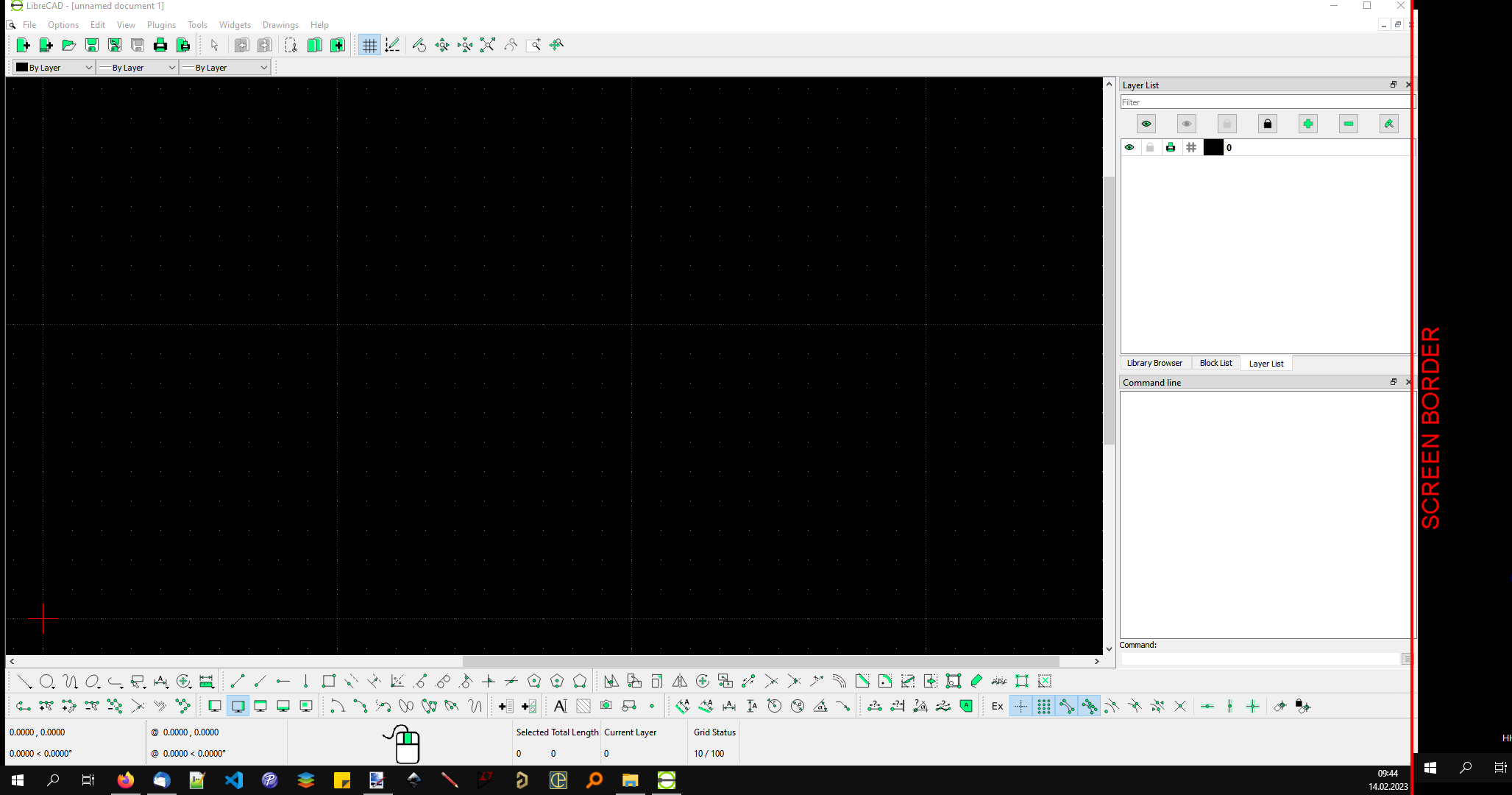The image size is (1512, 795).
Task: Remove the selected layer
Action: pyautogui.click(x=1348, y=124)
